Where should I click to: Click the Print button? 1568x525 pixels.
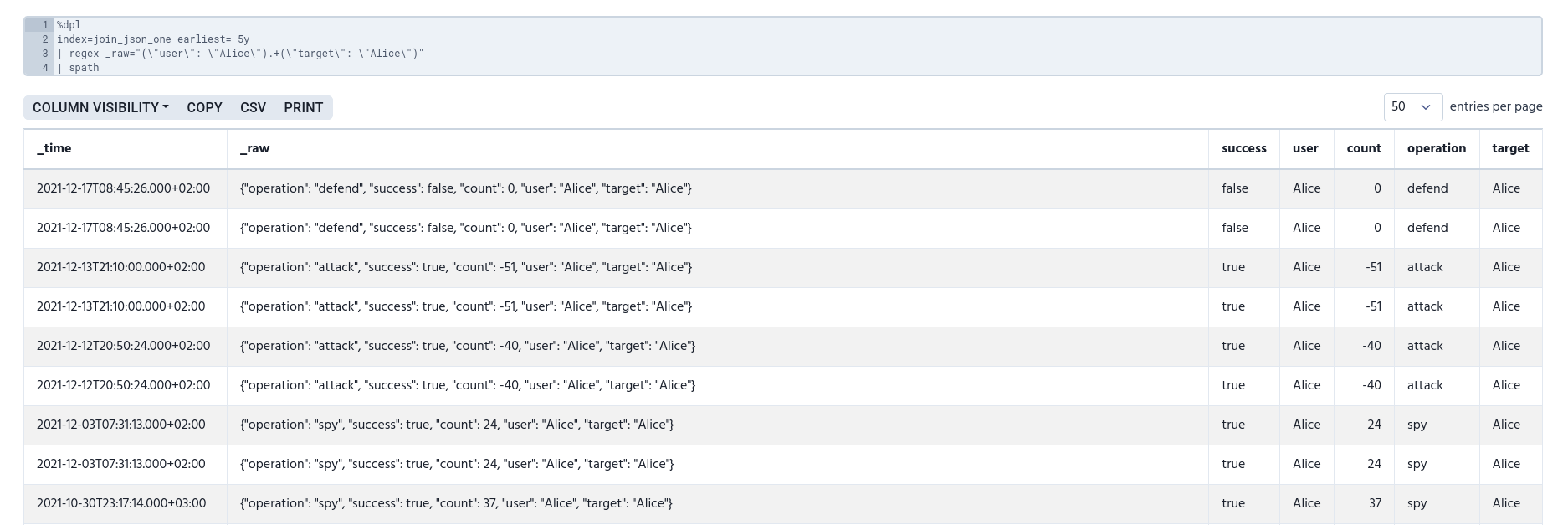pyautogui.click(x=303, y=107)
